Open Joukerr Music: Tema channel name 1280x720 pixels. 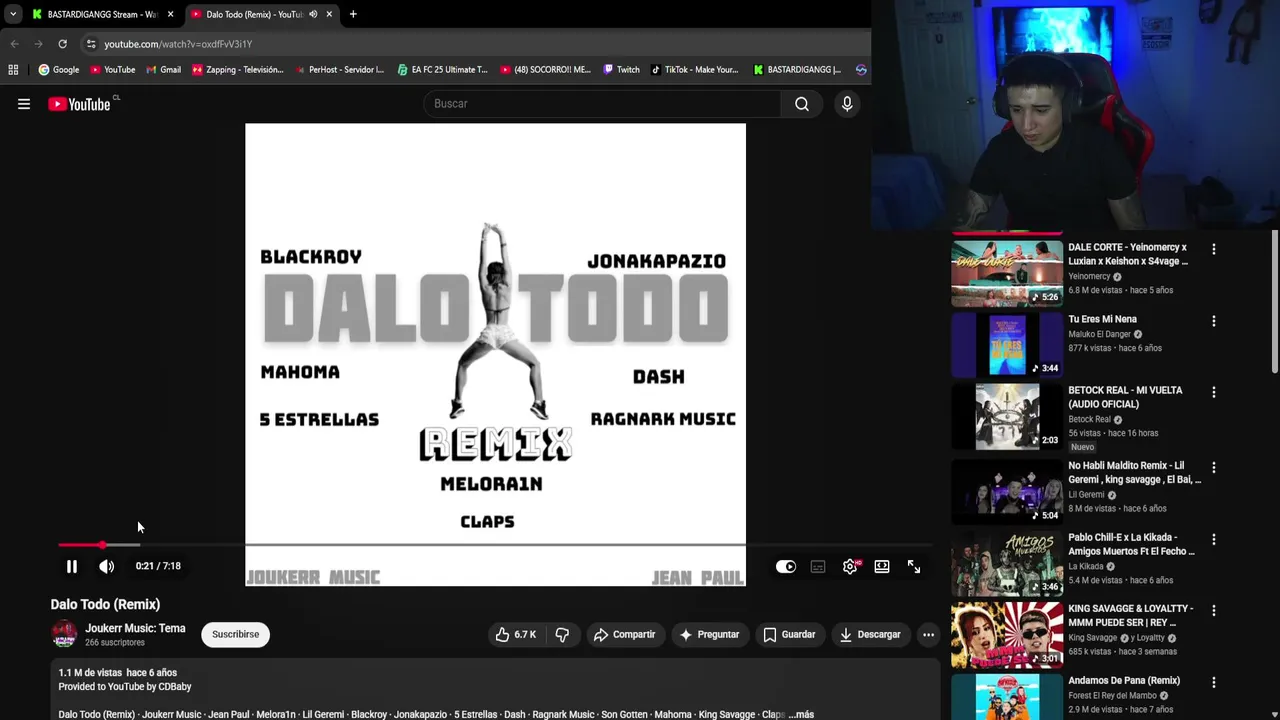135,628
